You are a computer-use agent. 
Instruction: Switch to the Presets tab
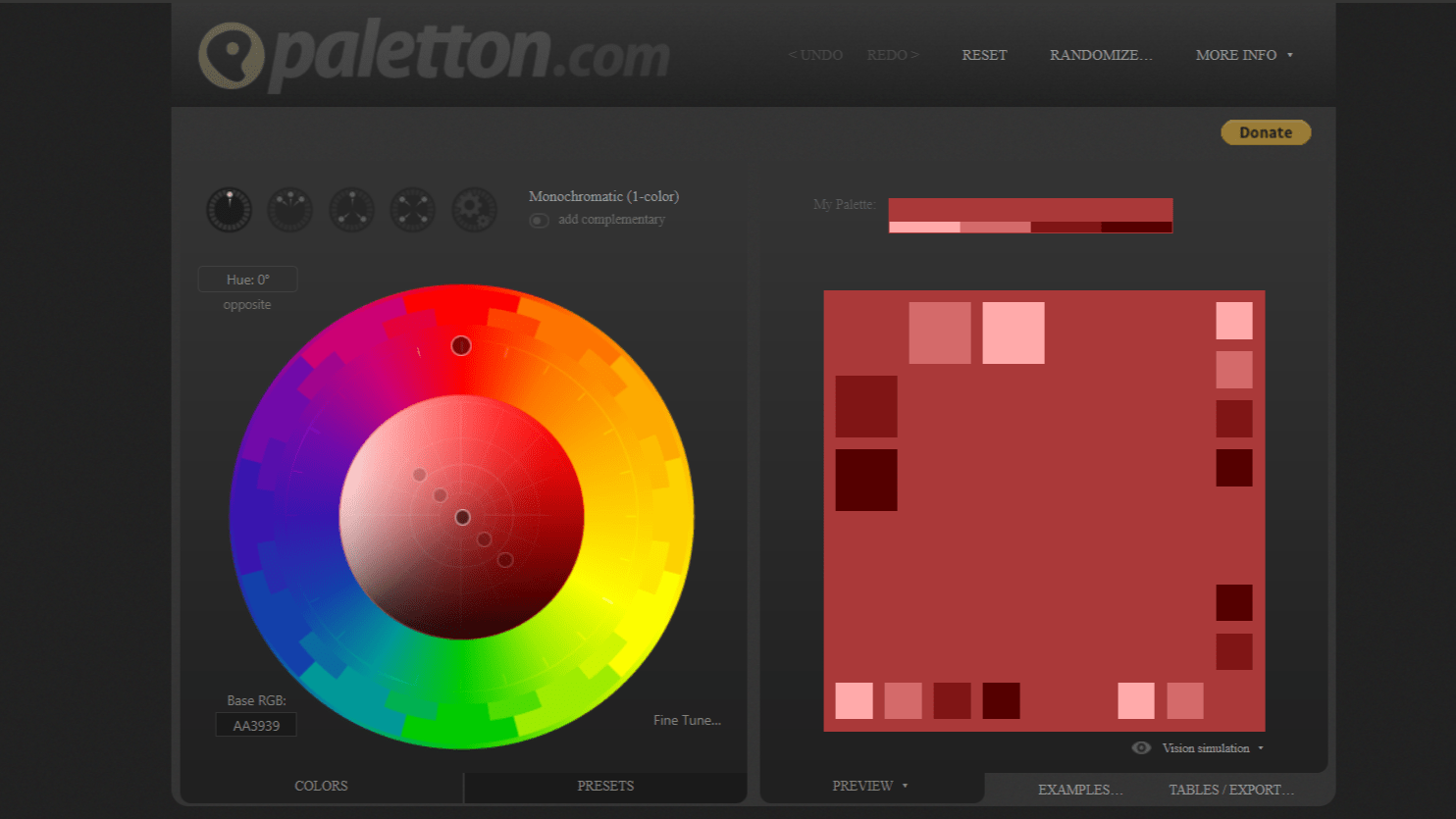pyautogui.click(x=605, y=786)
